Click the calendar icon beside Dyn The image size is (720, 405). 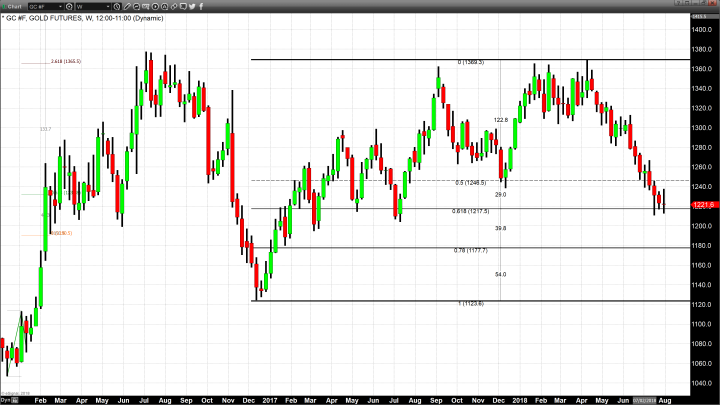pos(15,400)
